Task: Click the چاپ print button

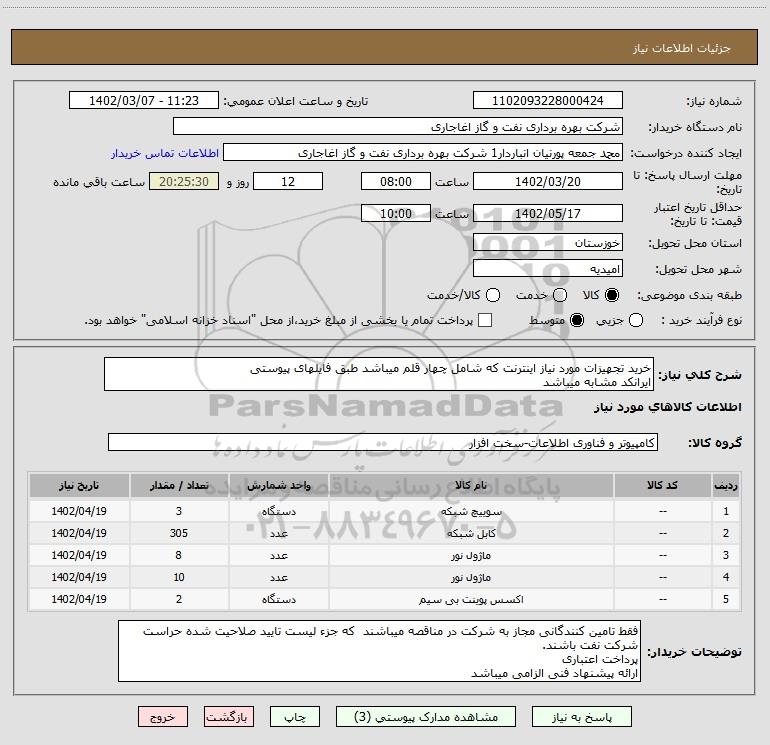Action: pyautogui.click(x=295, y=717)
